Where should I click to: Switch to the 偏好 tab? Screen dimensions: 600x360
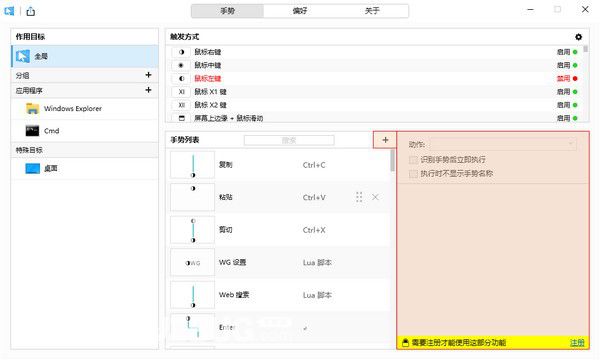300,11
